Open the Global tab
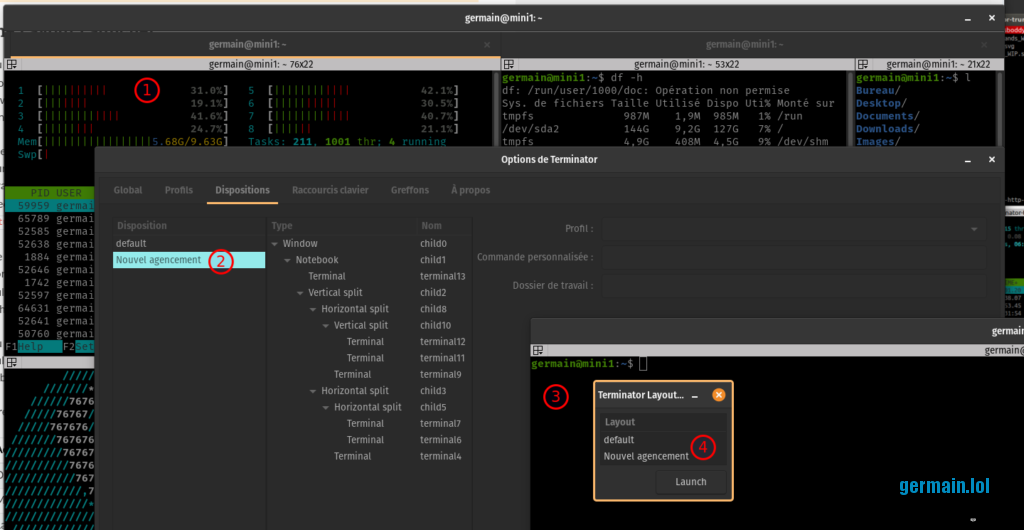The height and width of the screenshot is (530, 1024). (x=128, y=190)
